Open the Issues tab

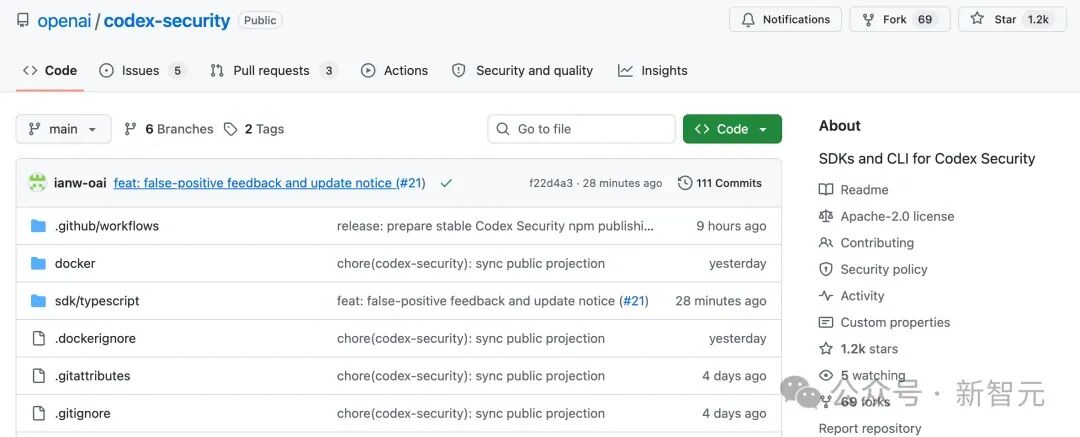point(143,70)
